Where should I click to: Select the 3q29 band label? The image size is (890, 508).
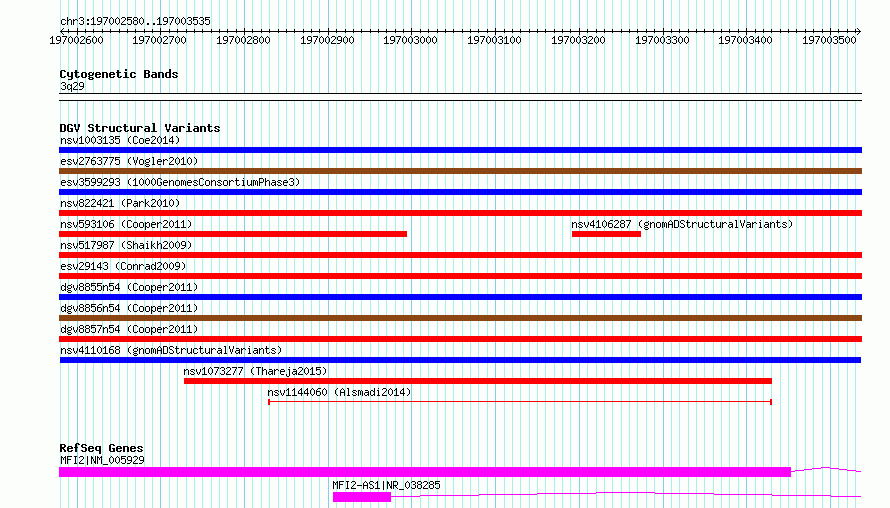[x=72, y=86]
